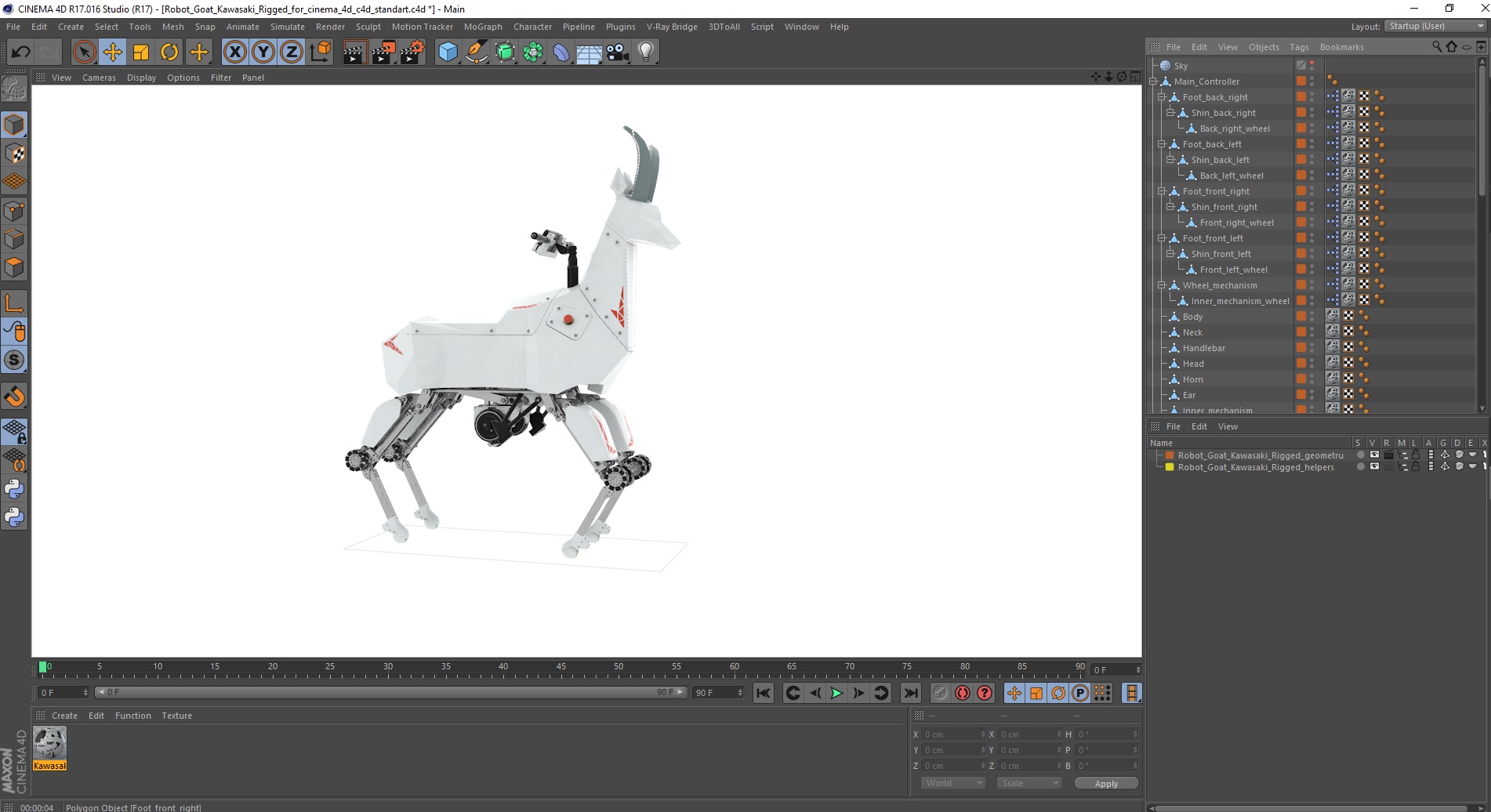This screenshot has height=812, width=1491.
Task: Go to start of animation
Action: (764, 693)
